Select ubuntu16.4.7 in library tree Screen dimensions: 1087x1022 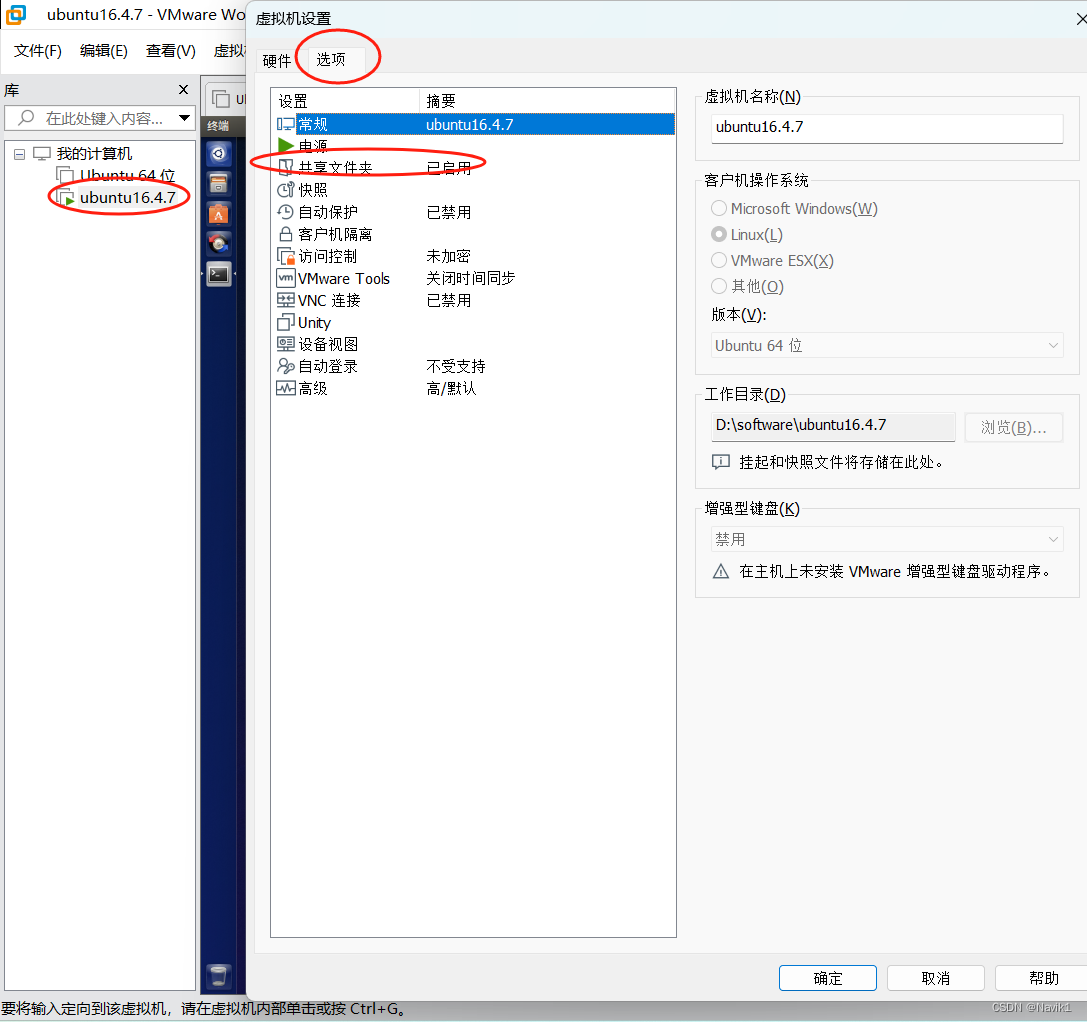pos(127,198)
